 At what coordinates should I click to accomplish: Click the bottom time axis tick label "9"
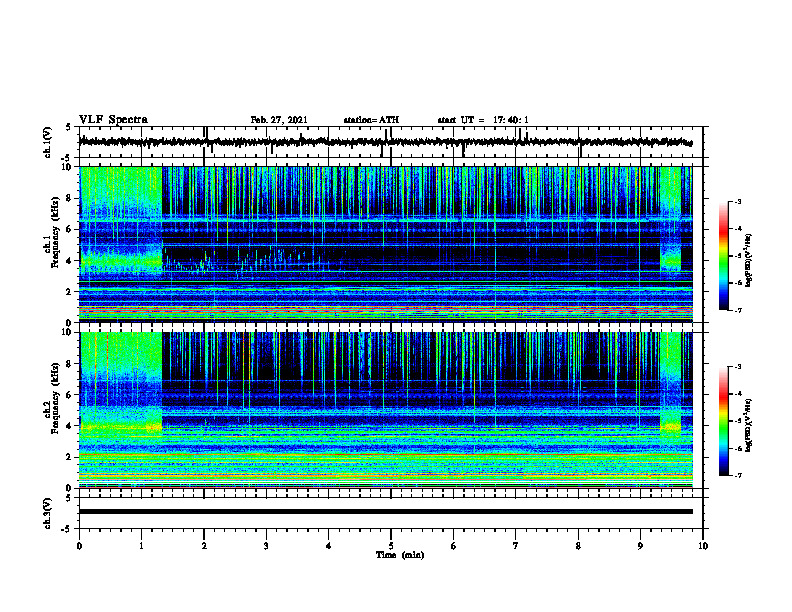tap(640, 546)
